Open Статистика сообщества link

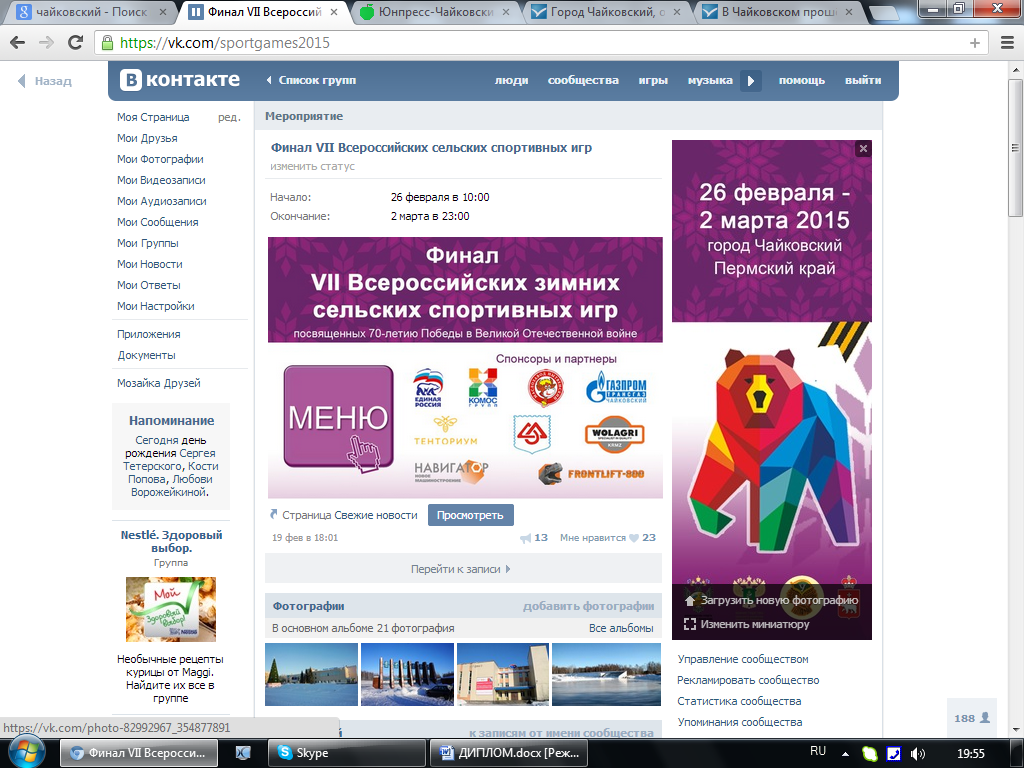[739, 701]
